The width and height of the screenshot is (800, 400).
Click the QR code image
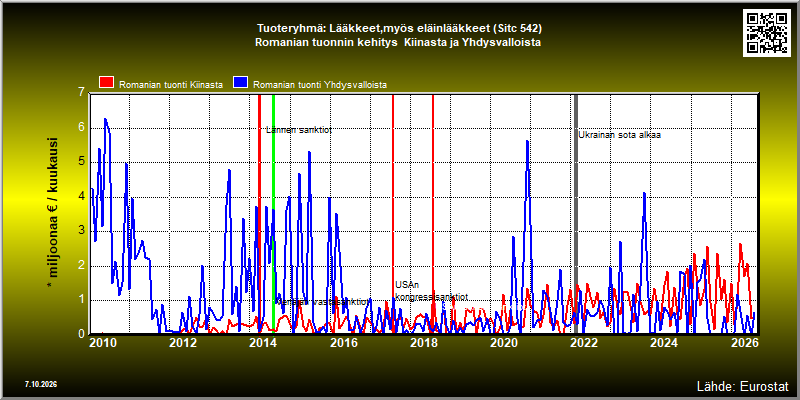[766, 33]
